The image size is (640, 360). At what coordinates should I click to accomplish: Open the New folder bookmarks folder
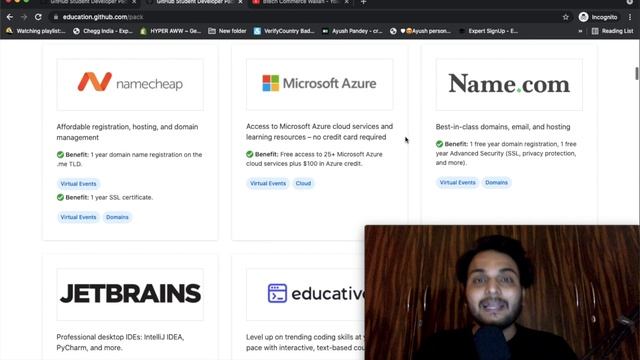[x=227, y=31]
